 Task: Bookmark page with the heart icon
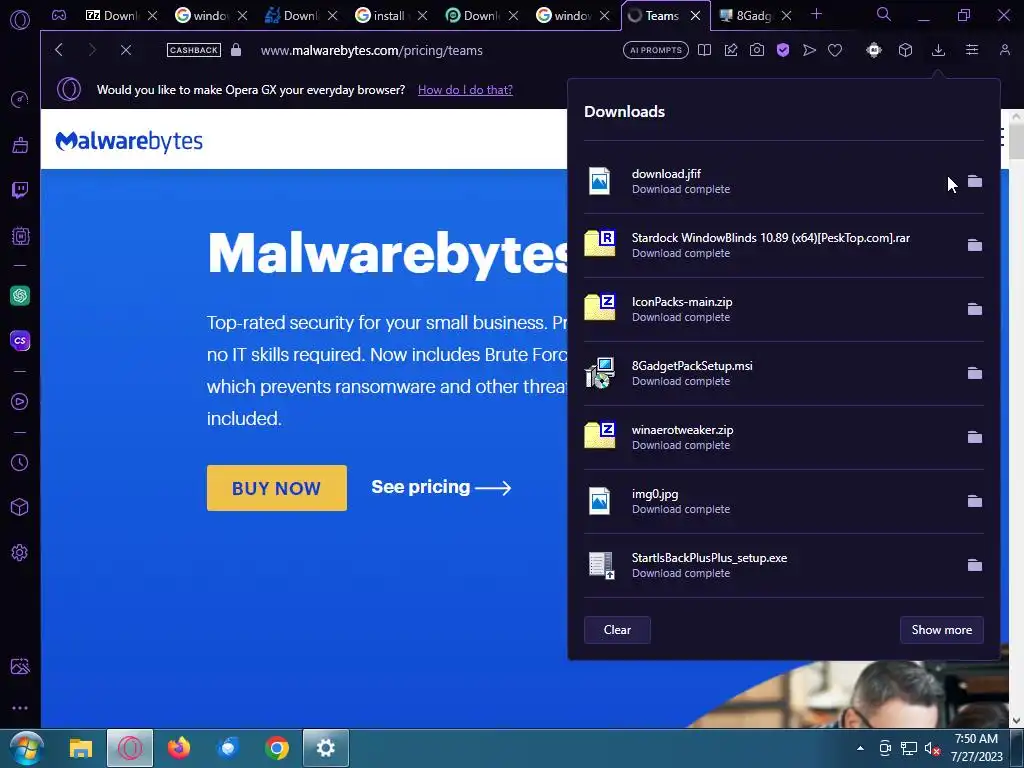[x=835, y=50]
